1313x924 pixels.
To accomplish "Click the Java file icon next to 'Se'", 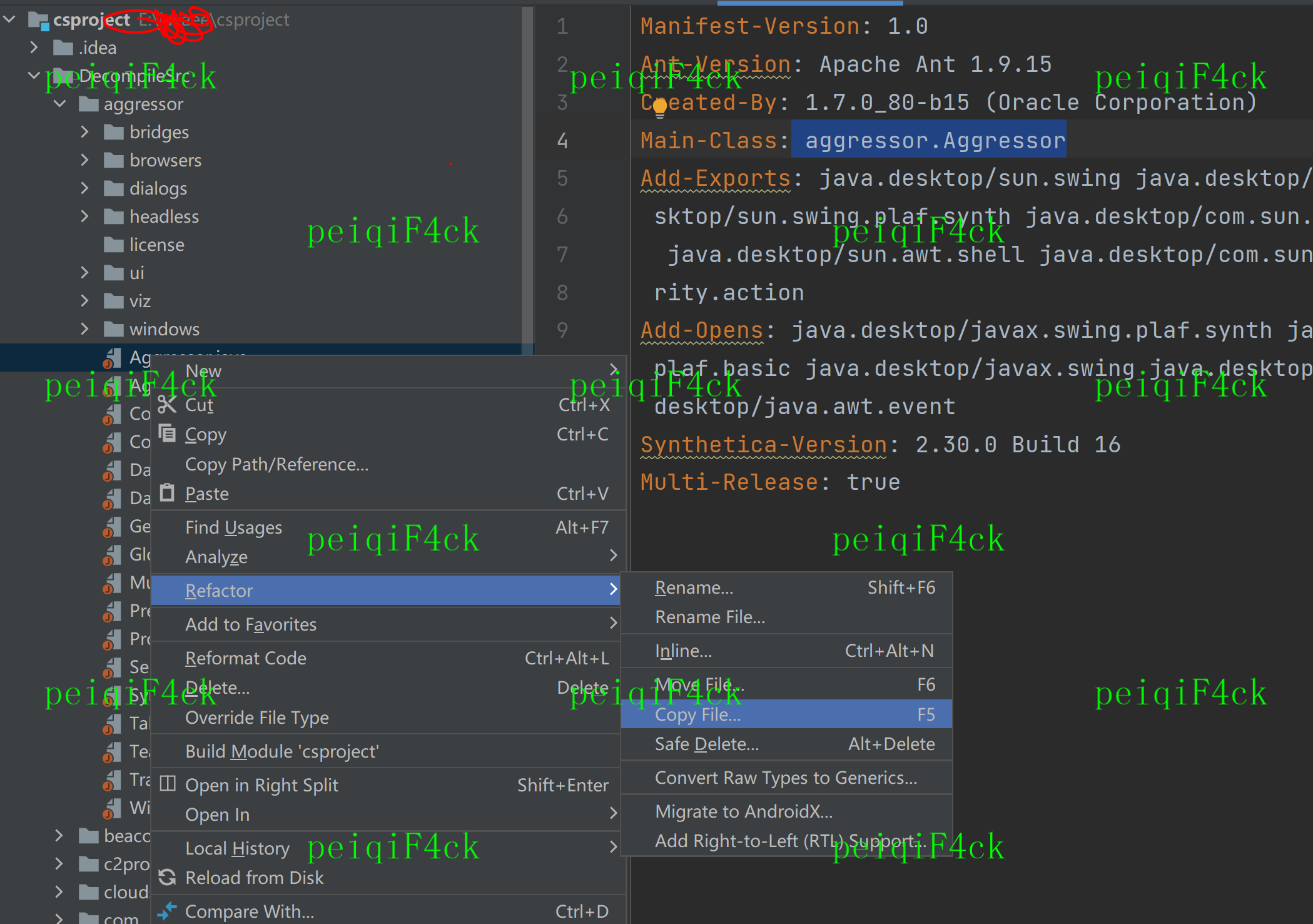I will pos(112,668).
